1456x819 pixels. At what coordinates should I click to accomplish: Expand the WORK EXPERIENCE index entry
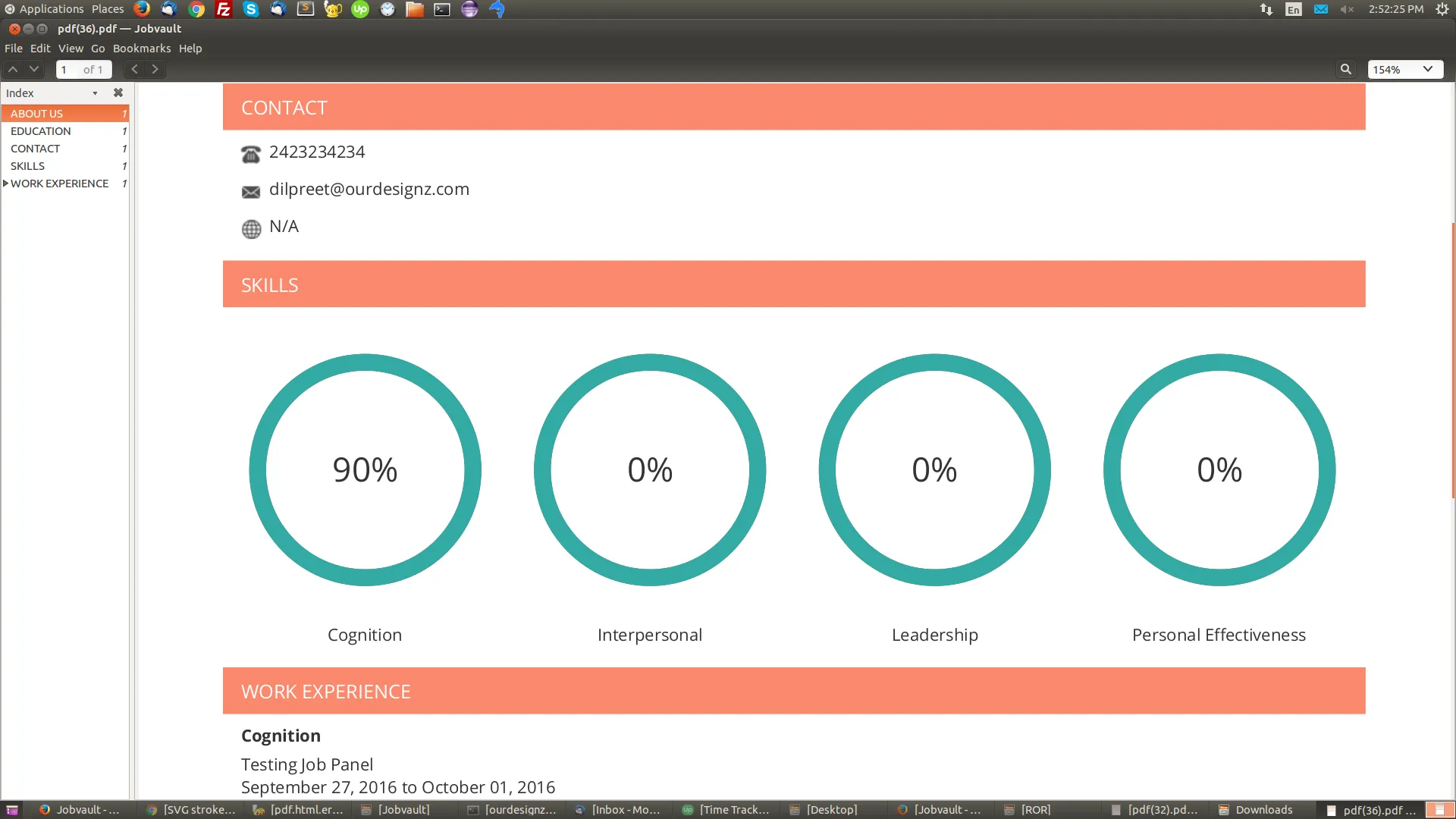6,184
